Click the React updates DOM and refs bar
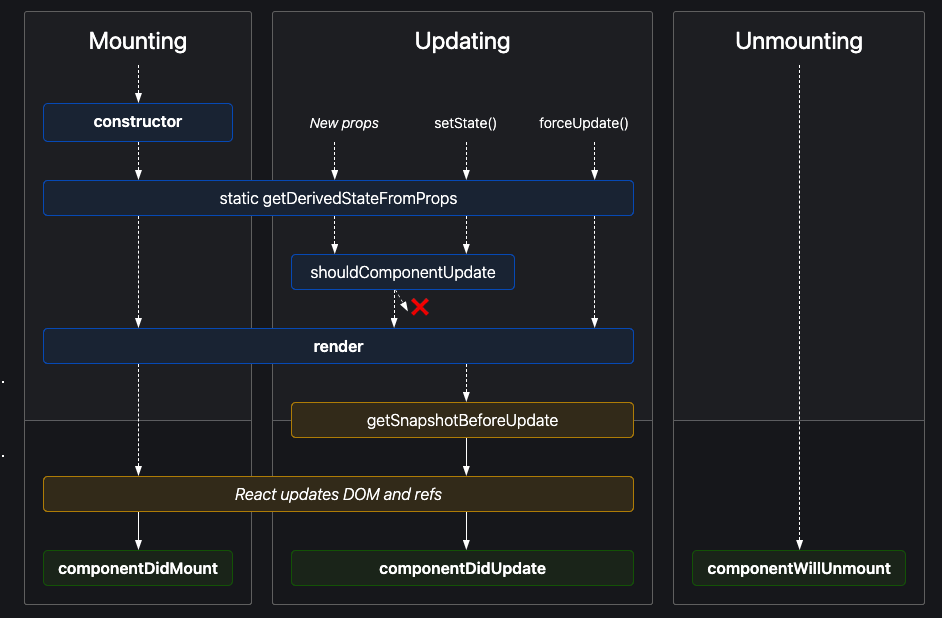The width and height of the screenshot is (942, 618). [338, 494]
